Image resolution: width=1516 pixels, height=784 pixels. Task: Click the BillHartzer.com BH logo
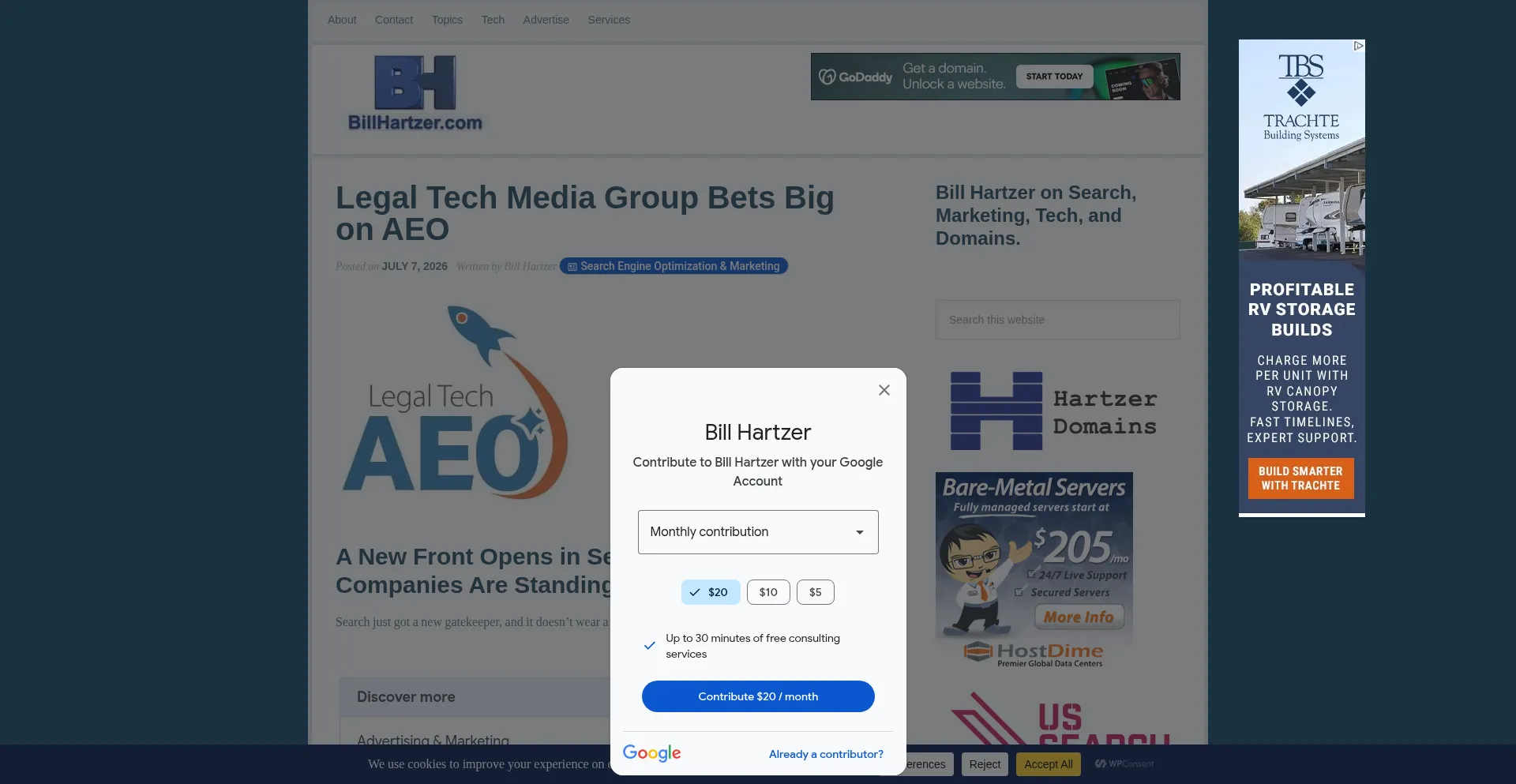click(x=415, y=93)
